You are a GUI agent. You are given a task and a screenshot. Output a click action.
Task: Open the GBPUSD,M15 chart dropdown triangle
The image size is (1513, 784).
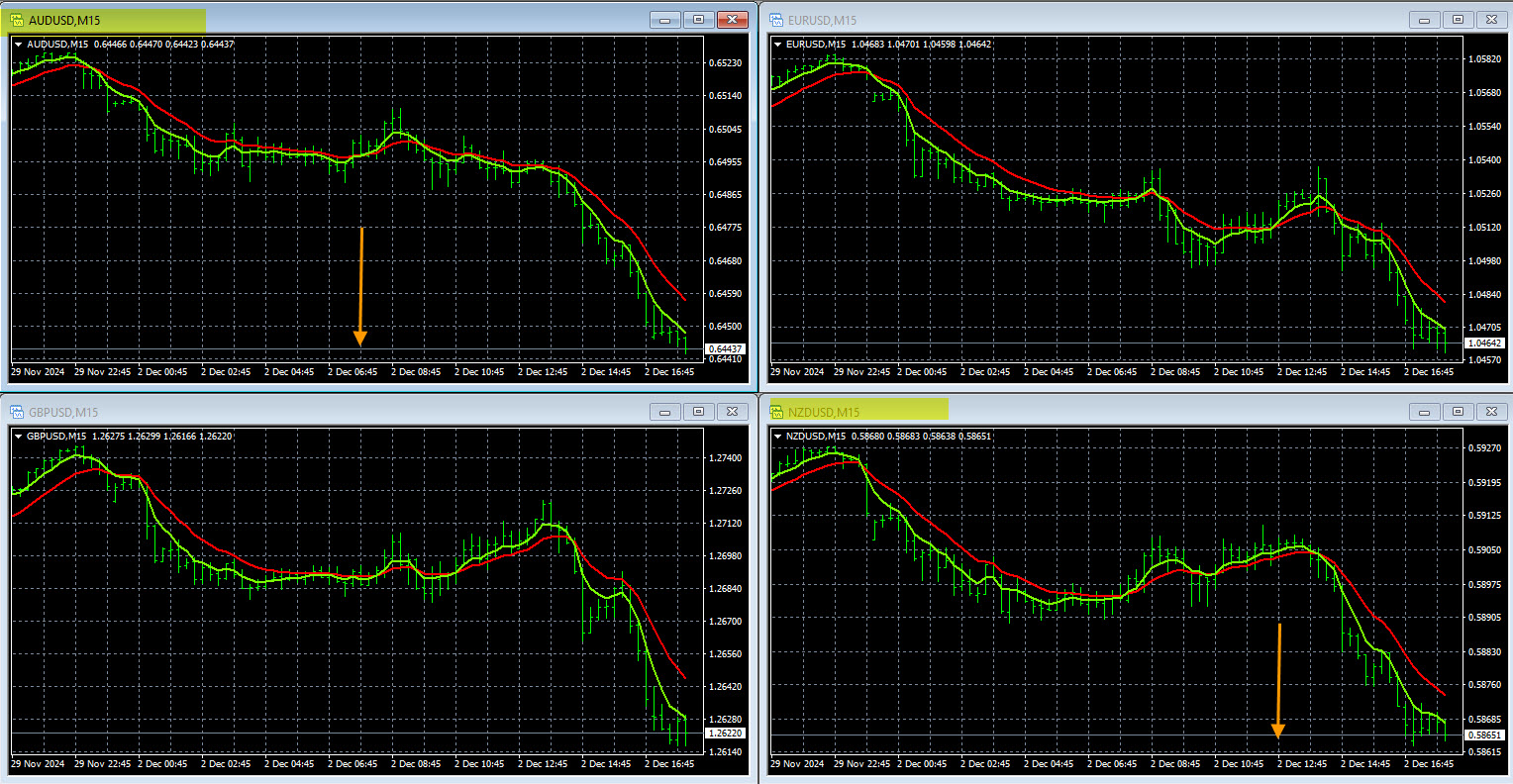click(x=19, y=437)
